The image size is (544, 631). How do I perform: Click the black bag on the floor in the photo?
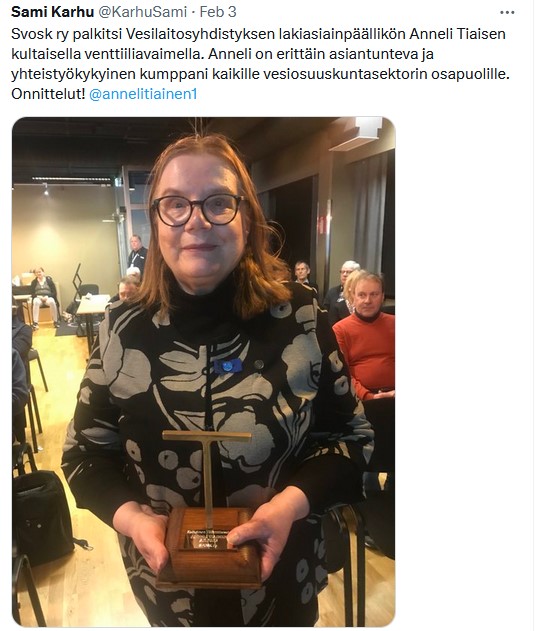[x=44, y=511]
